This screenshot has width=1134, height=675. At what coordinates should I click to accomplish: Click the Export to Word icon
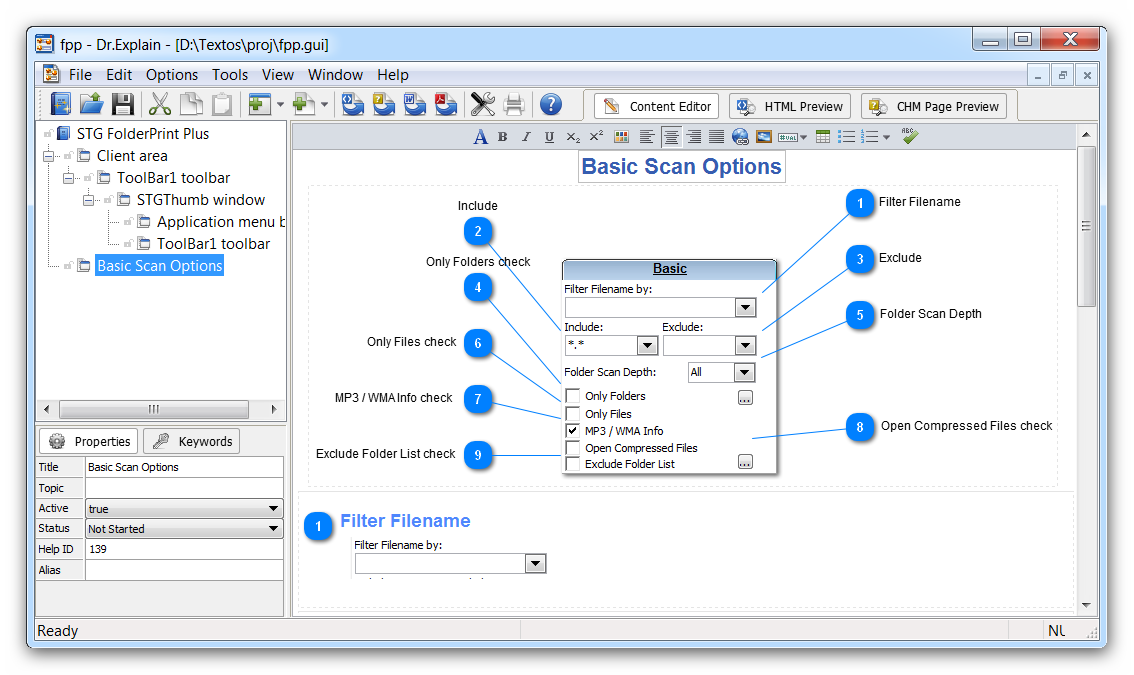414,104
